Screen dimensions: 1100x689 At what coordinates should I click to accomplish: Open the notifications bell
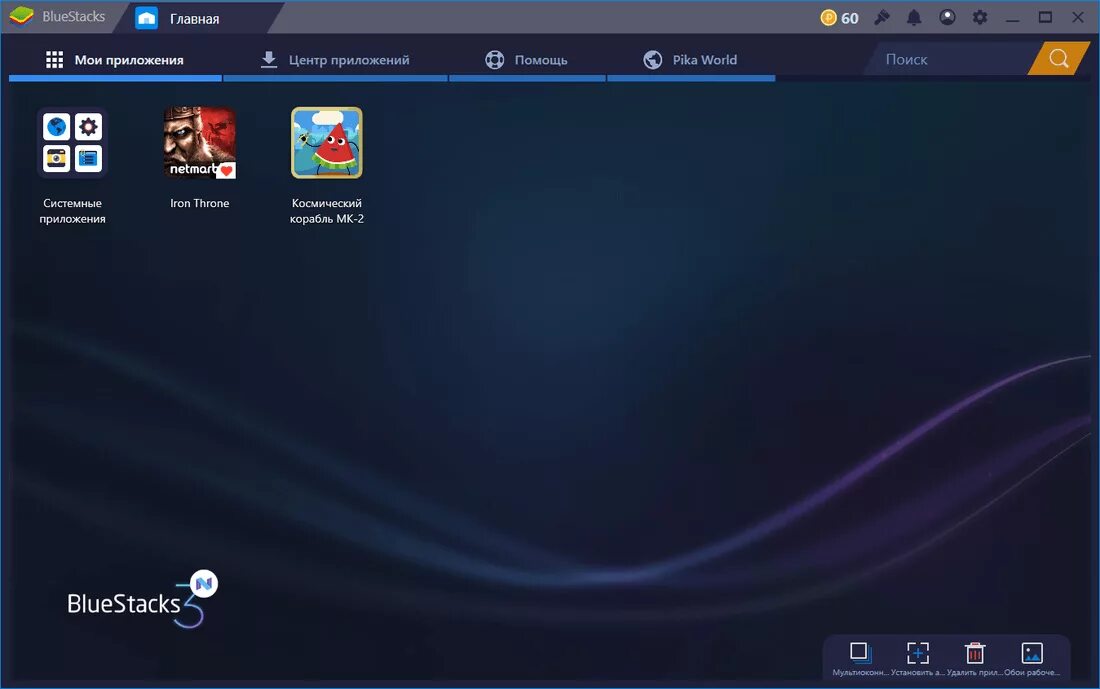pos(914,18)
